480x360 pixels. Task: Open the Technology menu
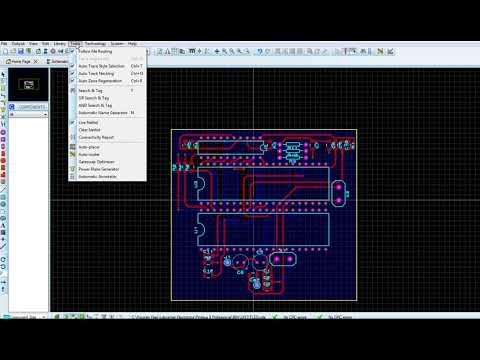coord(95,44)
